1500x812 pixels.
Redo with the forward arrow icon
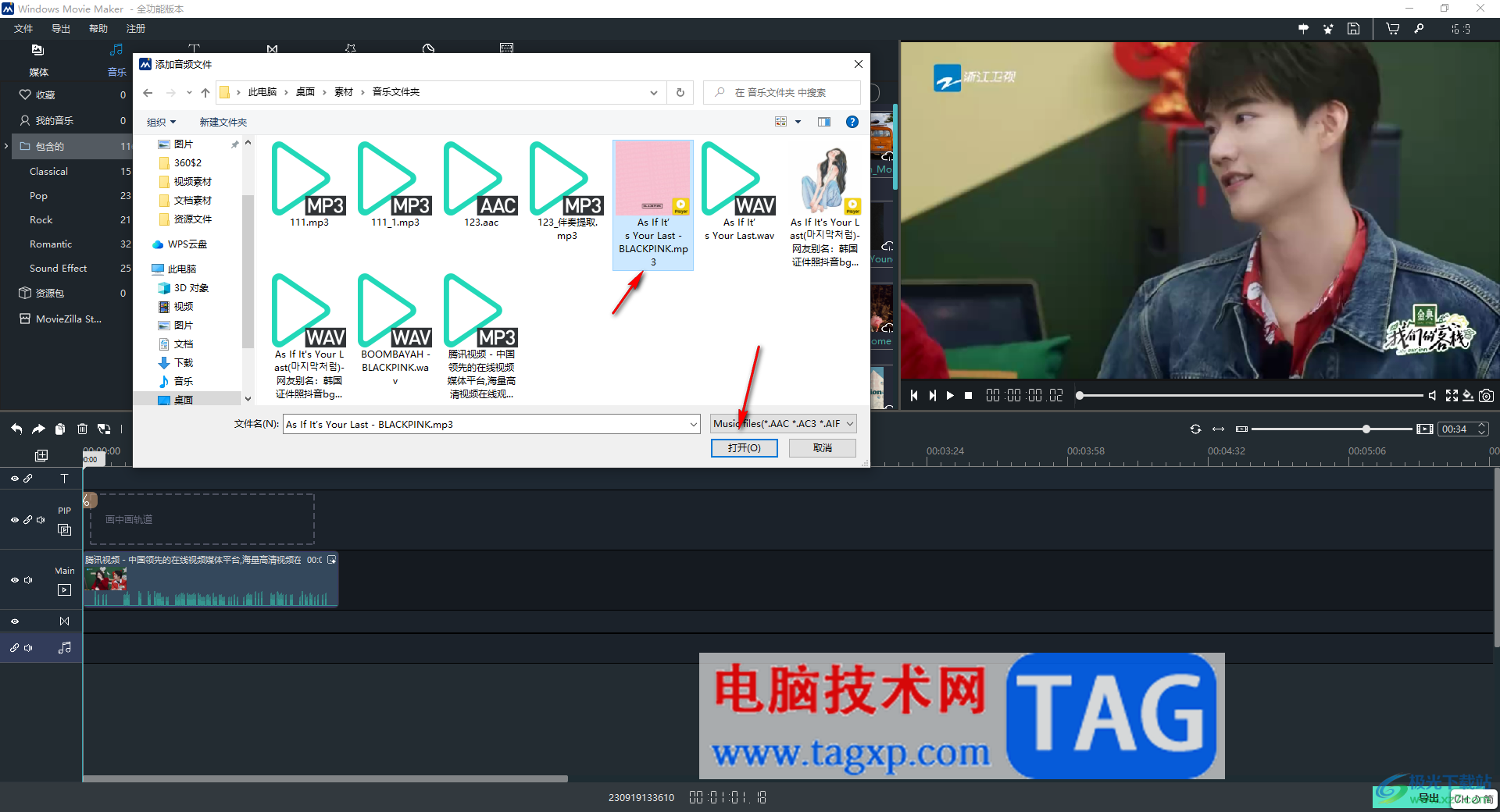pyautogui.click(x=38, y=429)
